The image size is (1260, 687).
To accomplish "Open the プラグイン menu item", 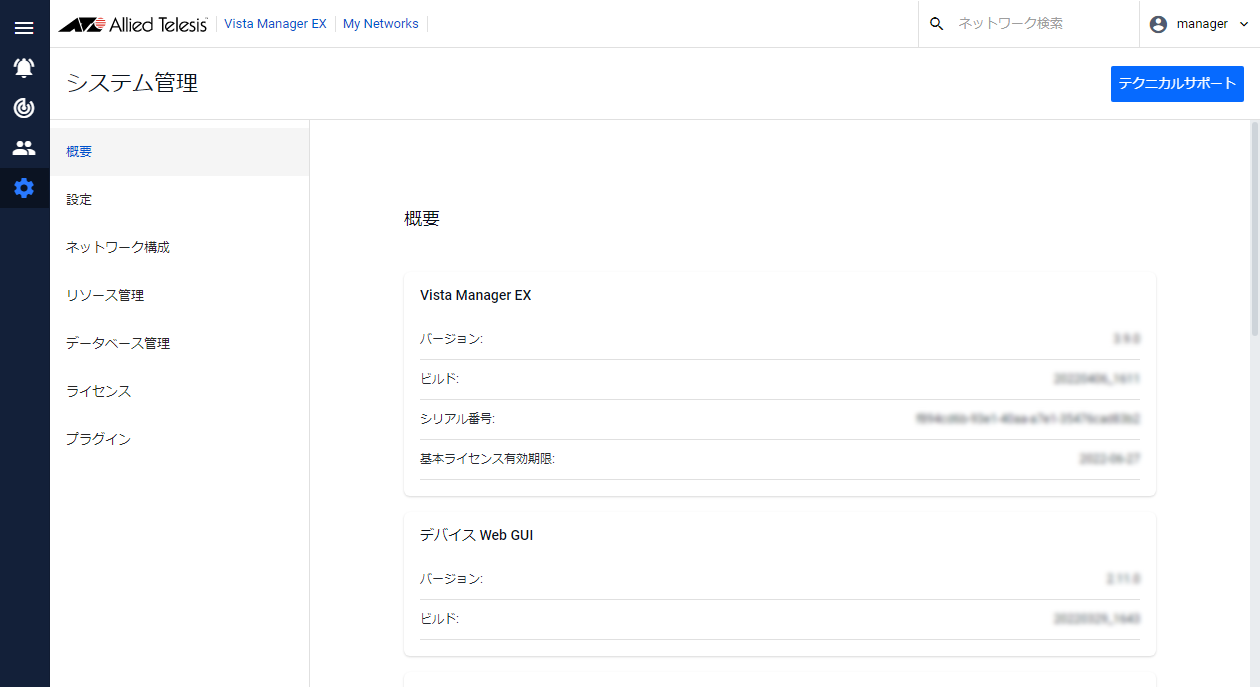I will coord(97,439).
